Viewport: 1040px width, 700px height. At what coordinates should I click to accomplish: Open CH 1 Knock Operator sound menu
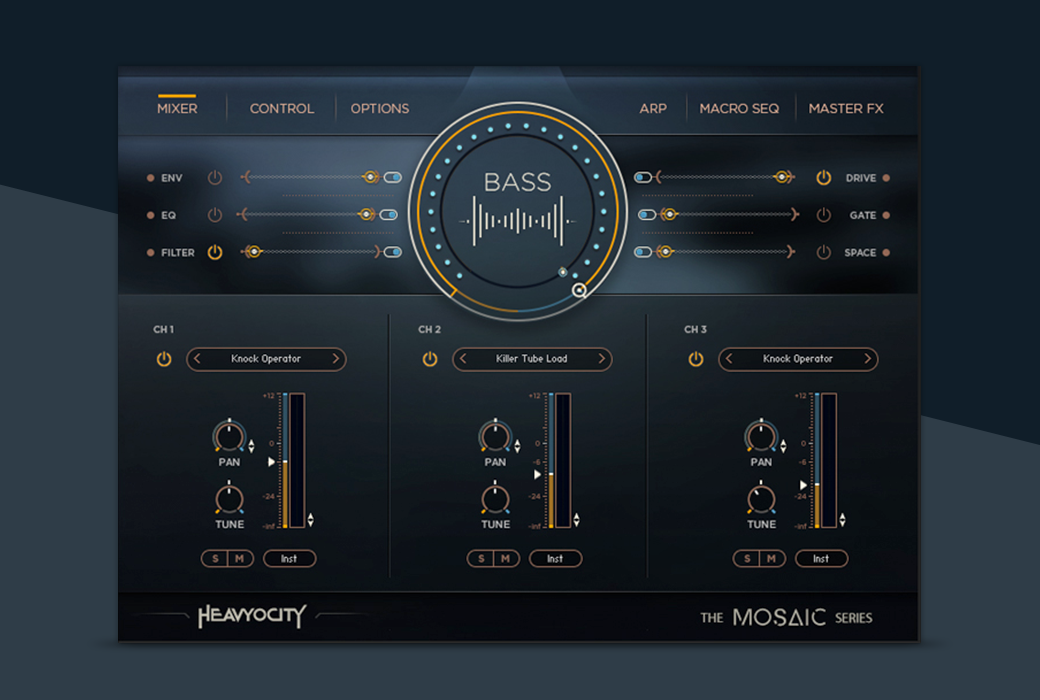pyautogui.click(x=266, y=359)
